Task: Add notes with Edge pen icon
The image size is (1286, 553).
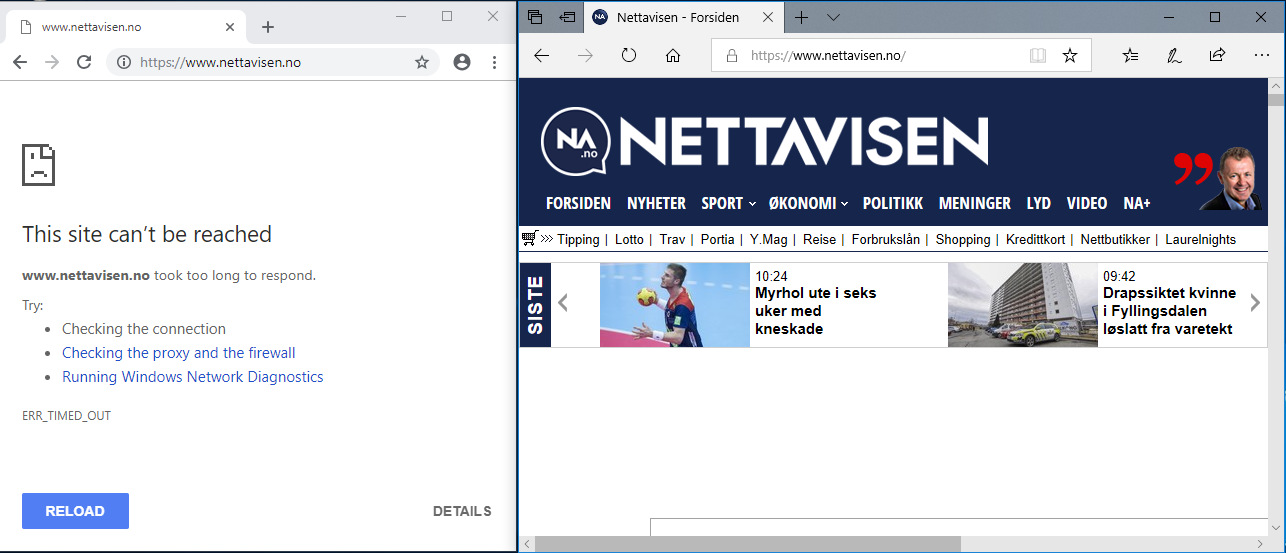Action: click(x=1174, y=56)
